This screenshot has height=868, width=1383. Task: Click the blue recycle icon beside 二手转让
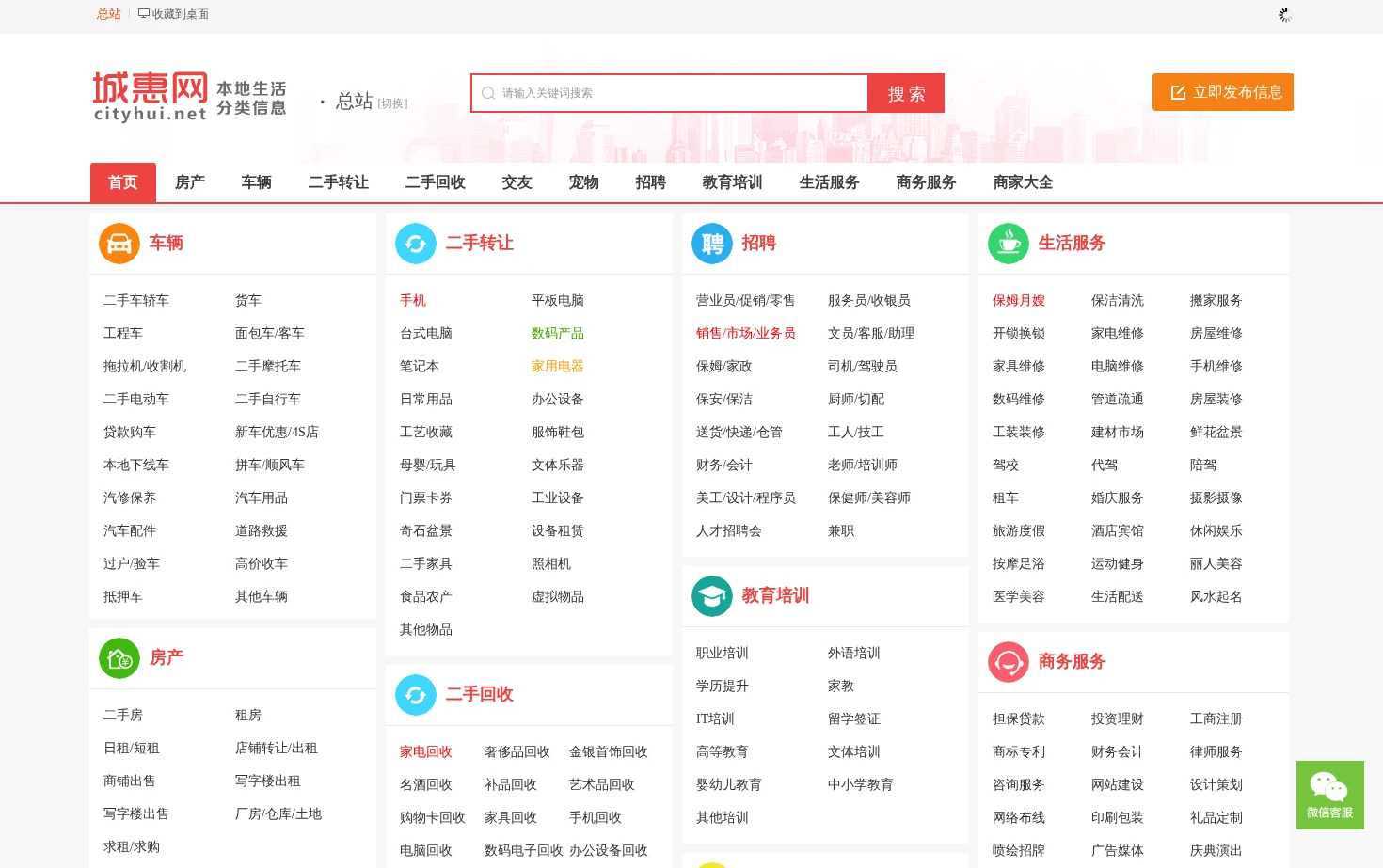[x=416, y=244]
